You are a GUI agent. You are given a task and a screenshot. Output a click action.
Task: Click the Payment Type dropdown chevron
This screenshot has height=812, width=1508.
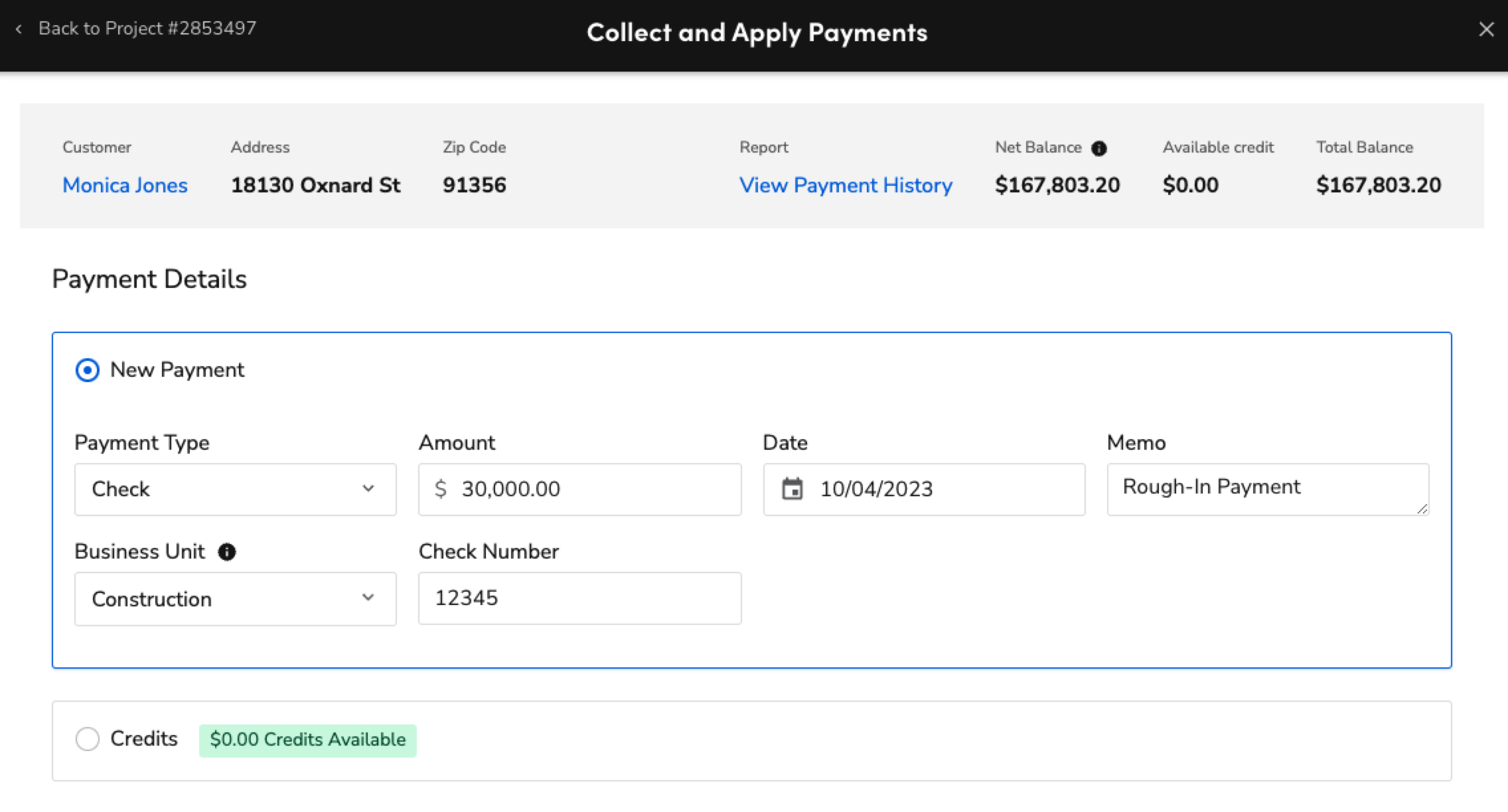coord(368,489)
